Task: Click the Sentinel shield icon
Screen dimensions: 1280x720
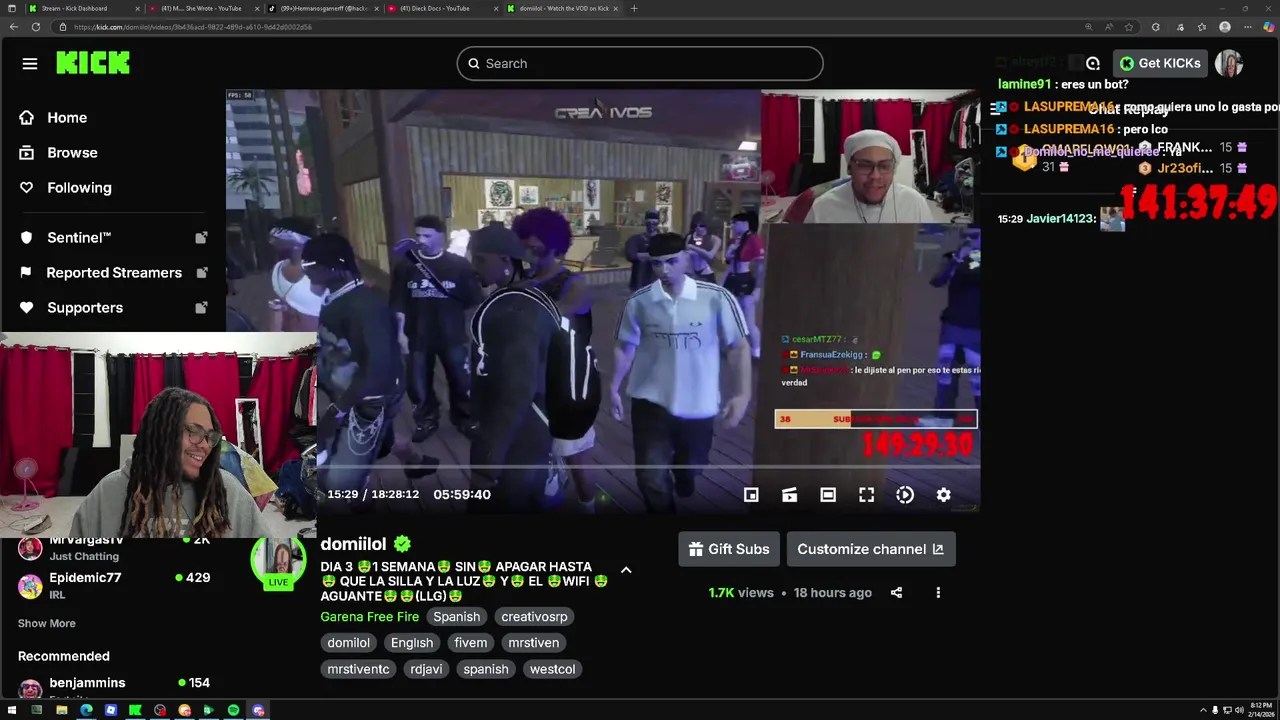Action: coord(27,238)
